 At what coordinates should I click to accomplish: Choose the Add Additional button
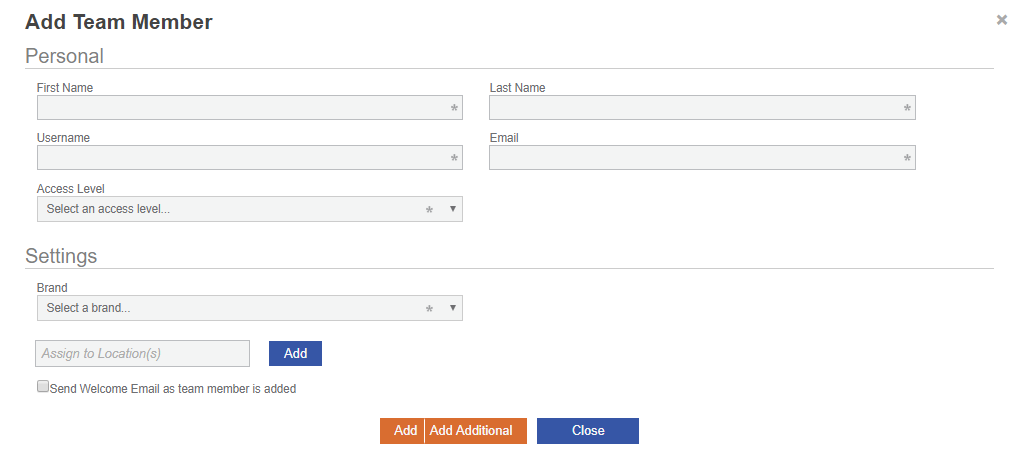[x=471, y=431]
